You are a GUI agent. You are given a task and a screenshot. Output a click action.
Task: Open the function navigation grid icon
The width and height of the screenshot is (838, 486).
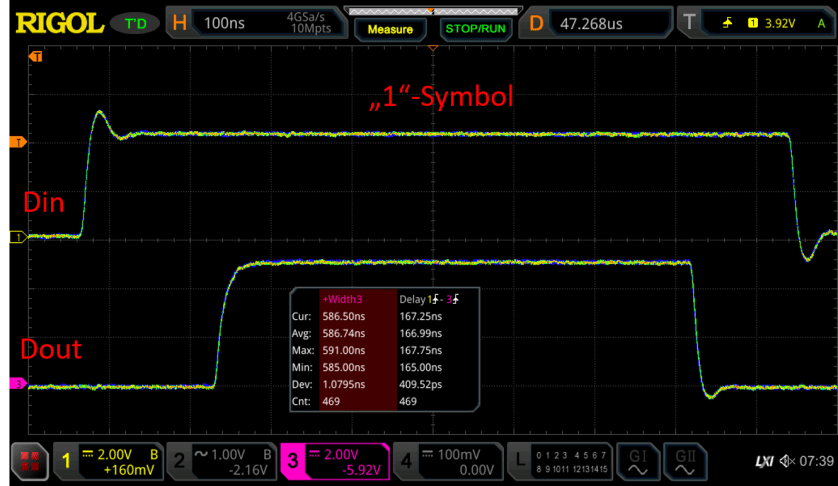tap(27, 461)
